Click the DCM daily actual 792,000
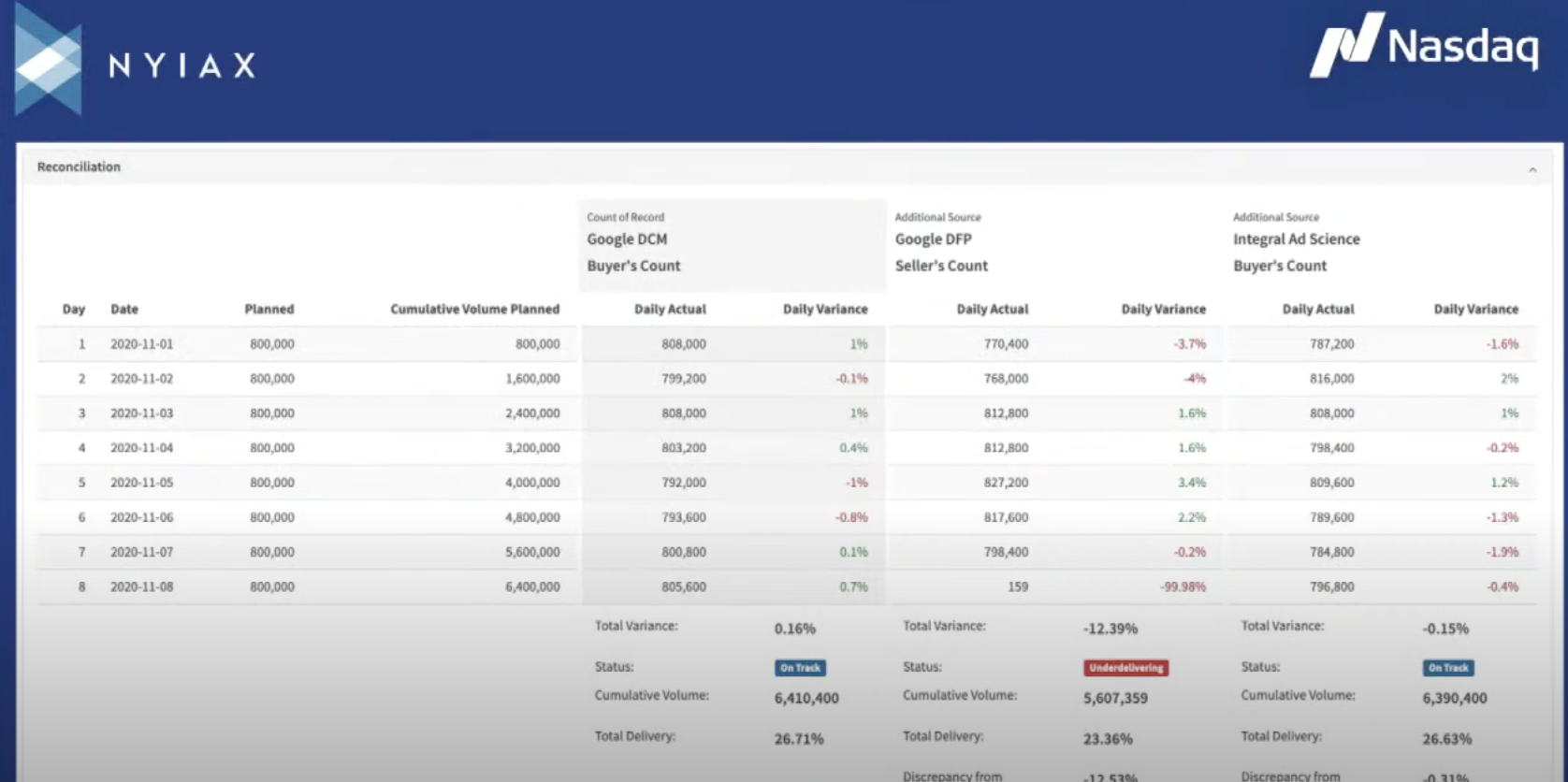The image size is (1568, 782). pos(684,483)
